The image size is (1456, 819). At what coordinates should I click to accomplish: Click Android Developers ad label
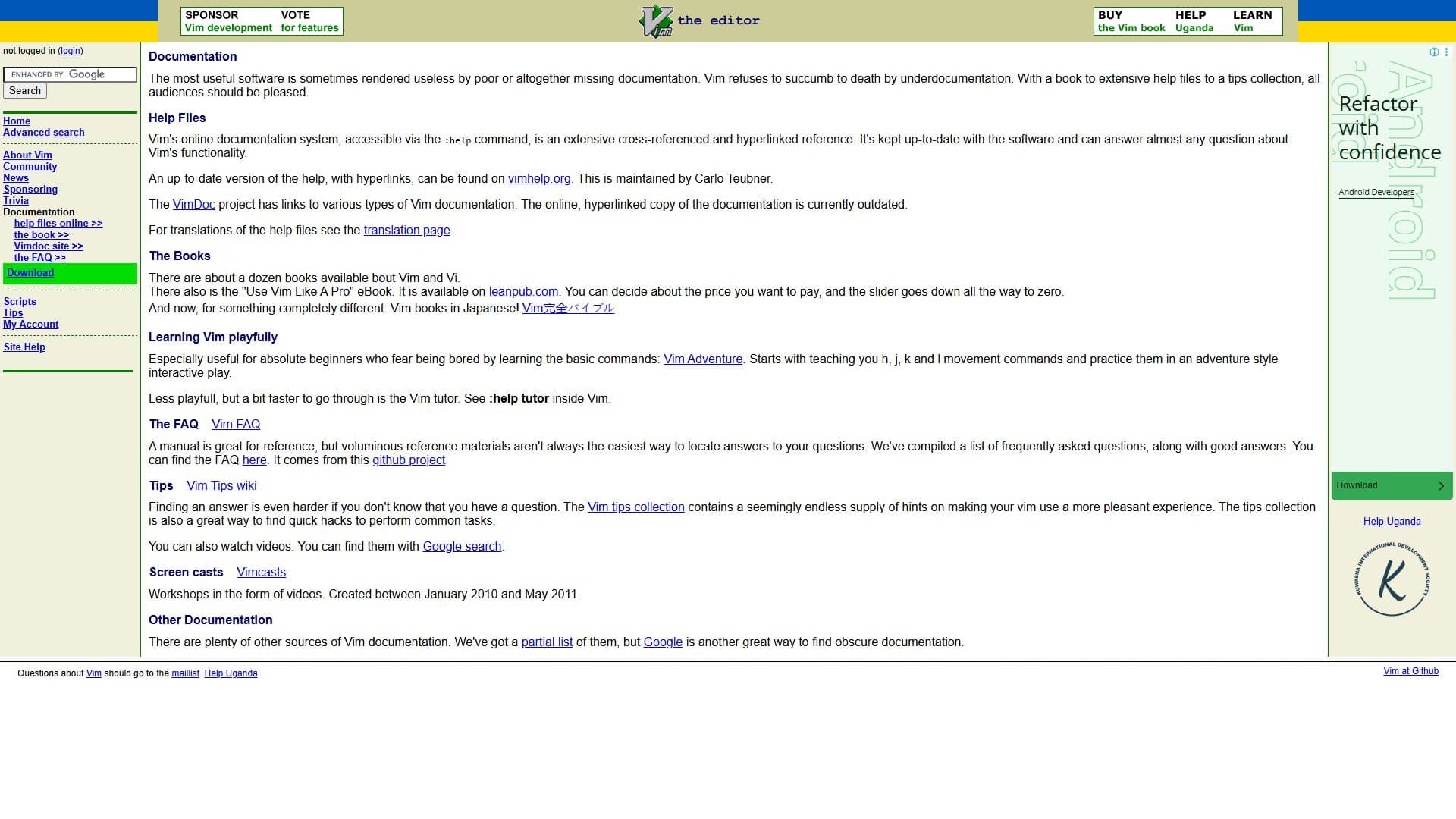[x=1376, y=193]
